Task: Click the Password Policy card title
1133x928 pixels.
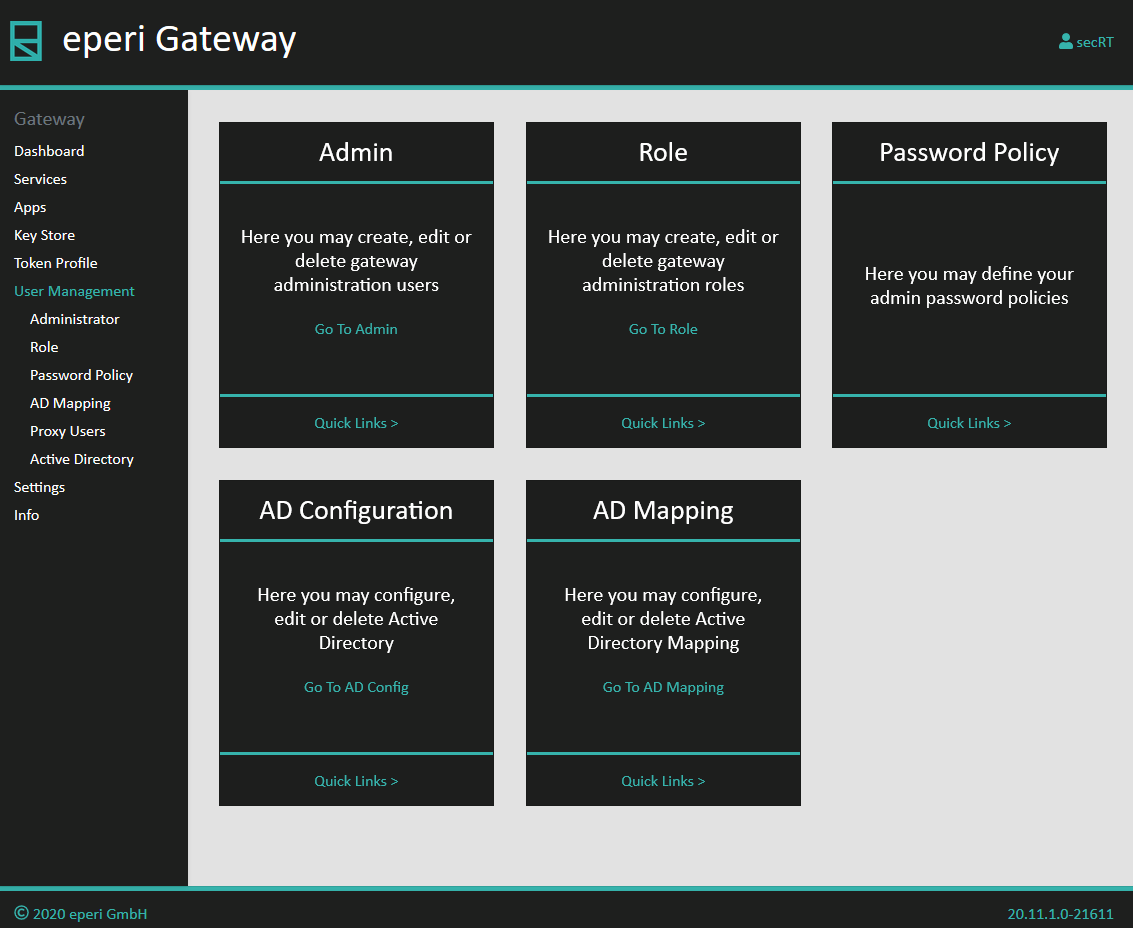Action: coord(969,152)
